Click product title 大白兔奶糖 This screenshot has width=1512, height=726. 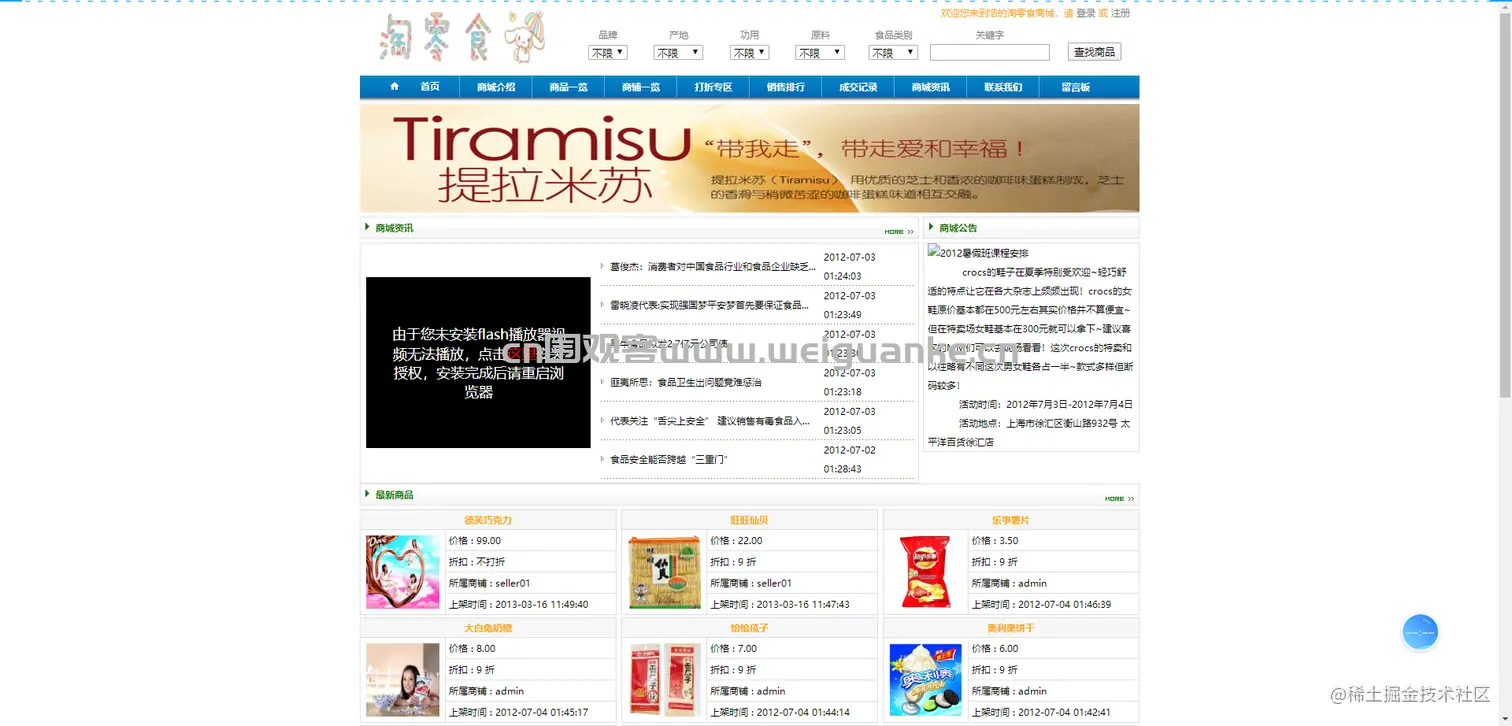488,628
